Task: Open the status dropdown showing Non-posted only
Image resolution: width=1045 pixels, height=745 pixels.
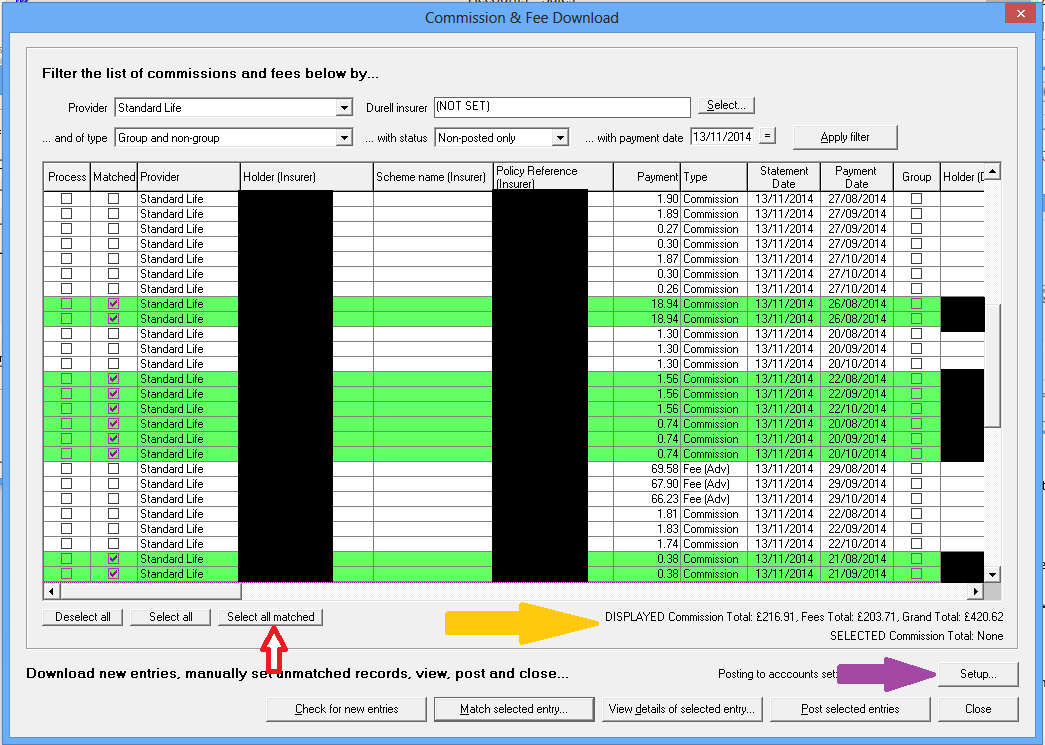Action: pyautogui.click(x=560, y=138)
